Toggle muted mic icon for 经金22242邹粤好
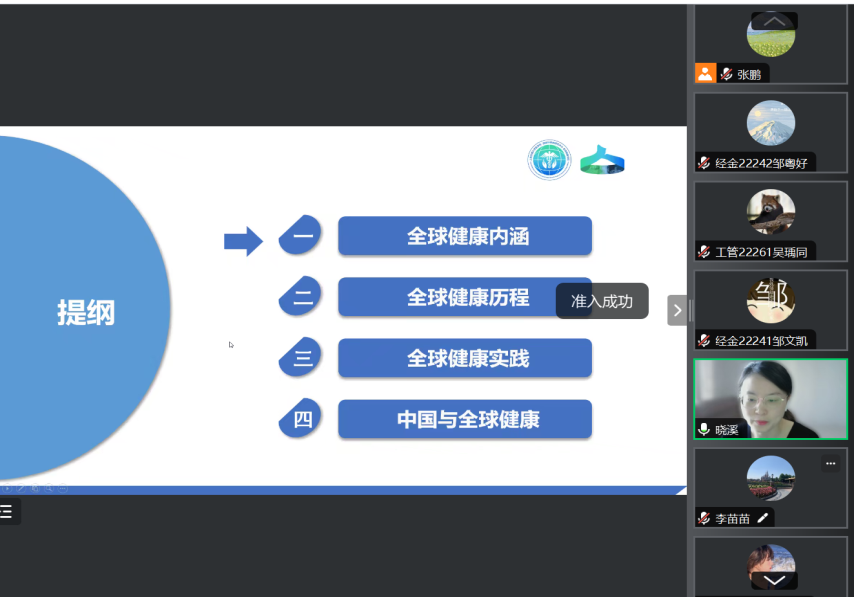This screenshot has height=597, width=854. click(704, 163)
